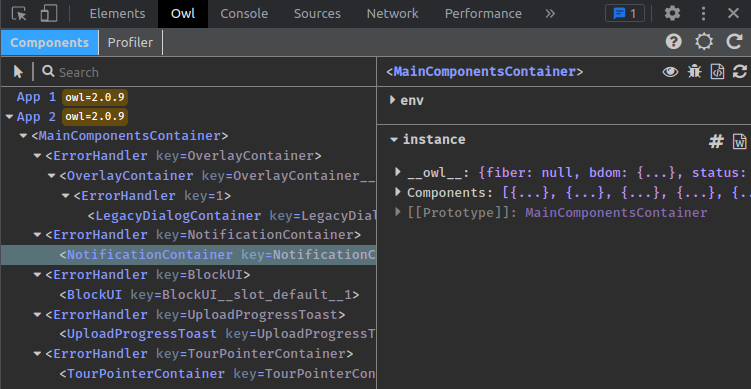Open DevTools settings gear
This screenshot has width=751, height=389.
point(672,13)
